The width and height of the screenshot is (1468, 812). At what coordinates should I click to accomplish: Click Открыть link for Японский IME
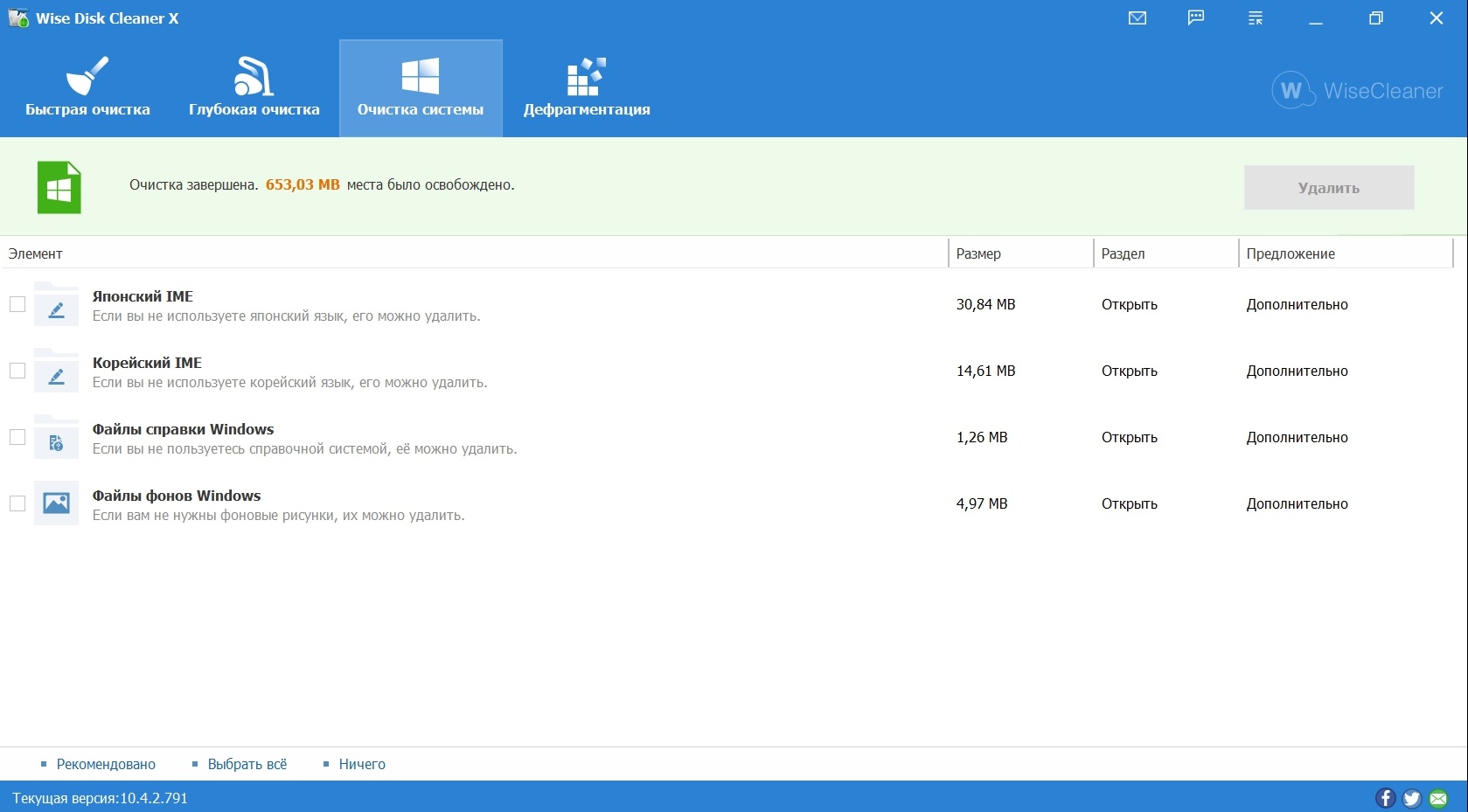[x=1129, y=304]
